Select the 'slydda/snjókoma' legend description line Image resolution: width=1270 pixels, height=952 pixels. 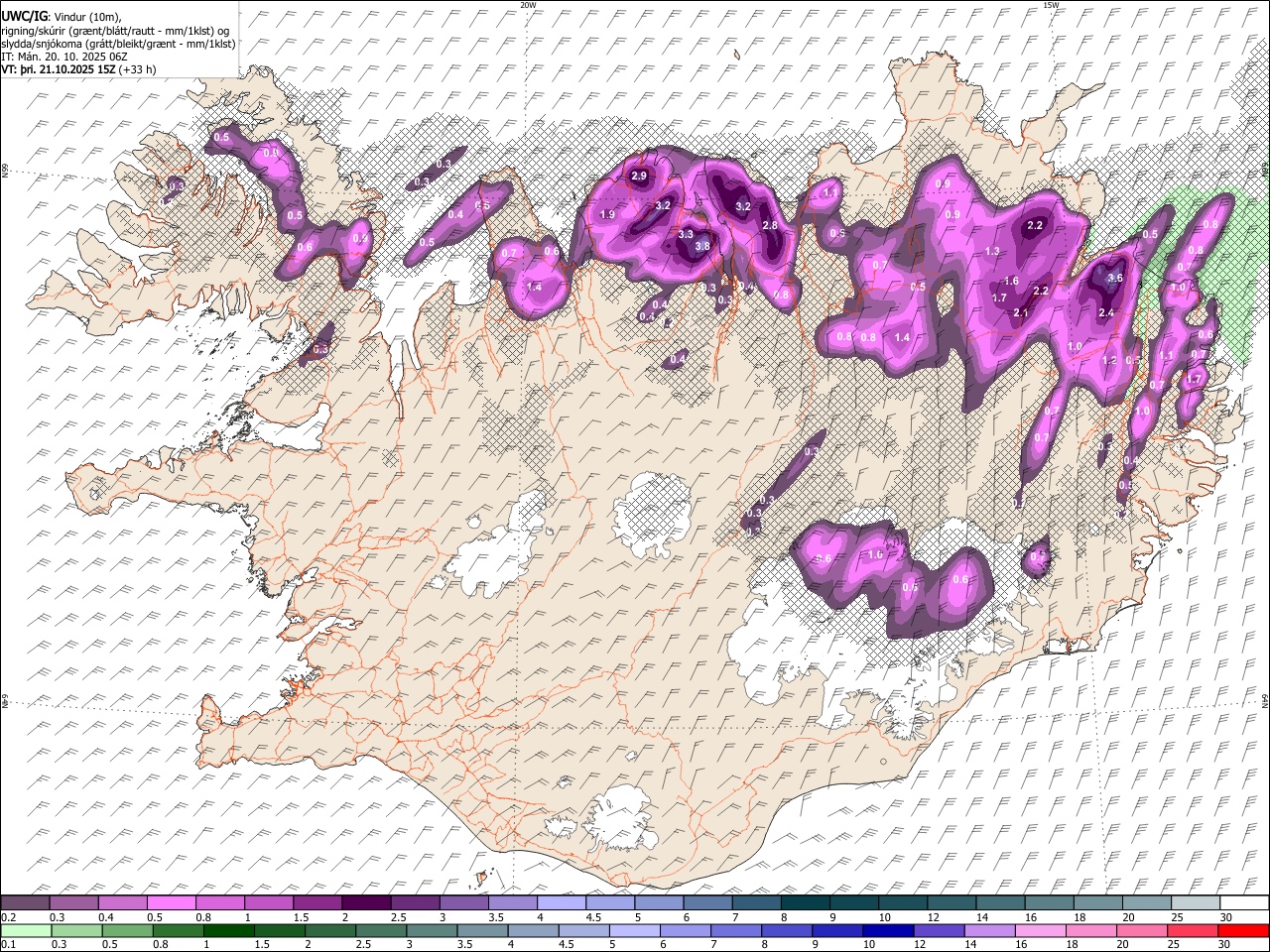118,44
